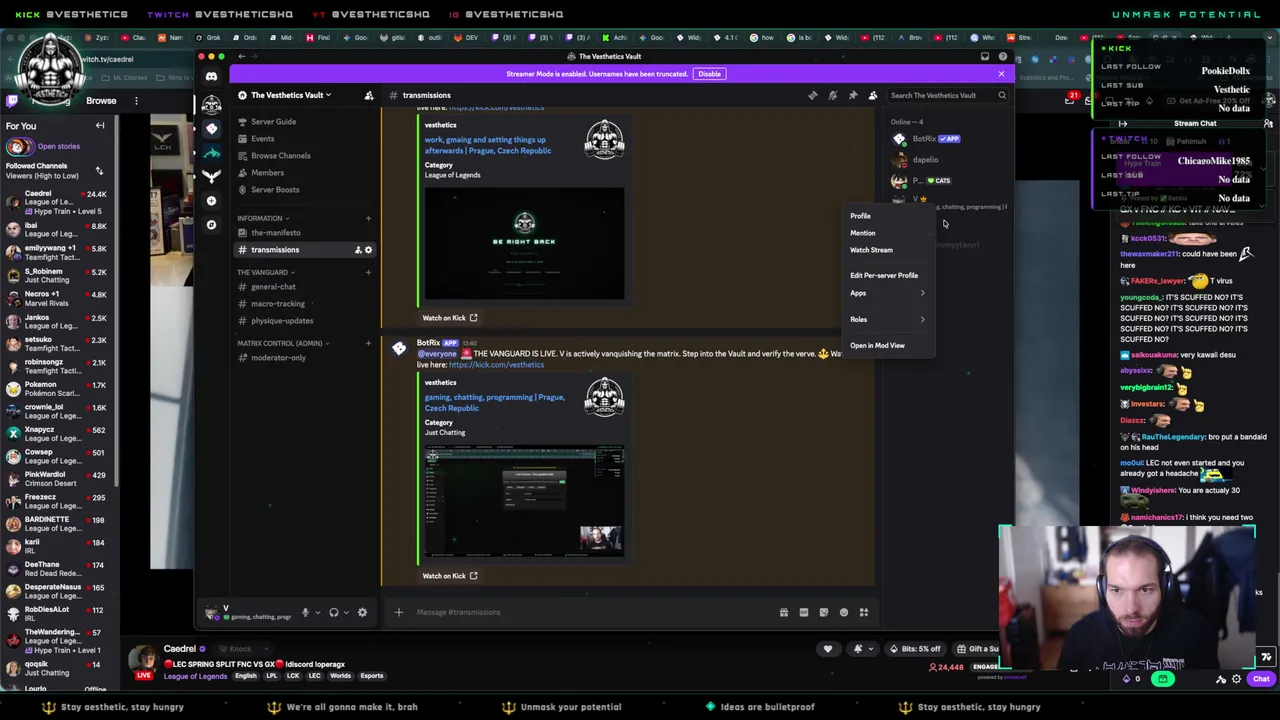The width and height of the screenshot is (1280, 720).
Task: Expand Apps submenu in context menu
Action: click(x=888, y=293)
